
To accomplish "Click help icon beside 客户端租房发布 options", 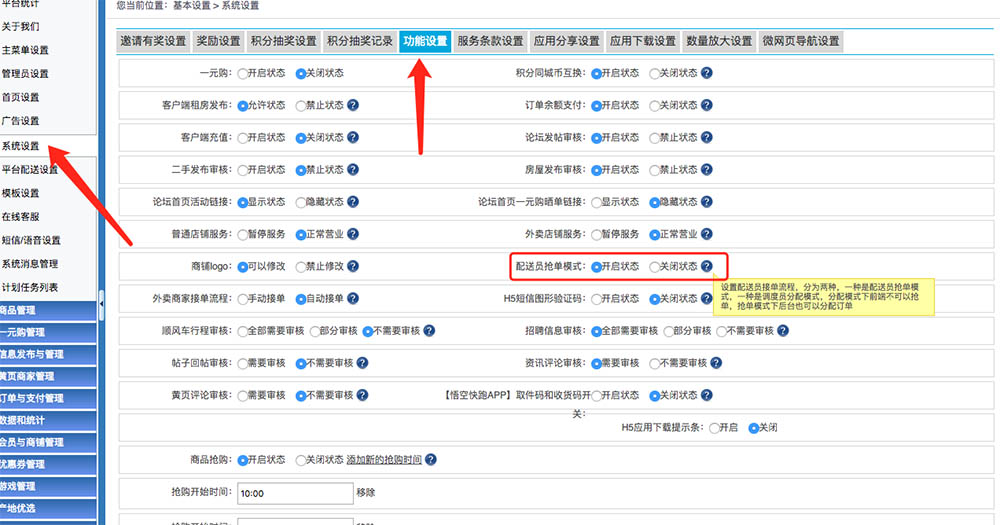I will [x=353, y=105].
